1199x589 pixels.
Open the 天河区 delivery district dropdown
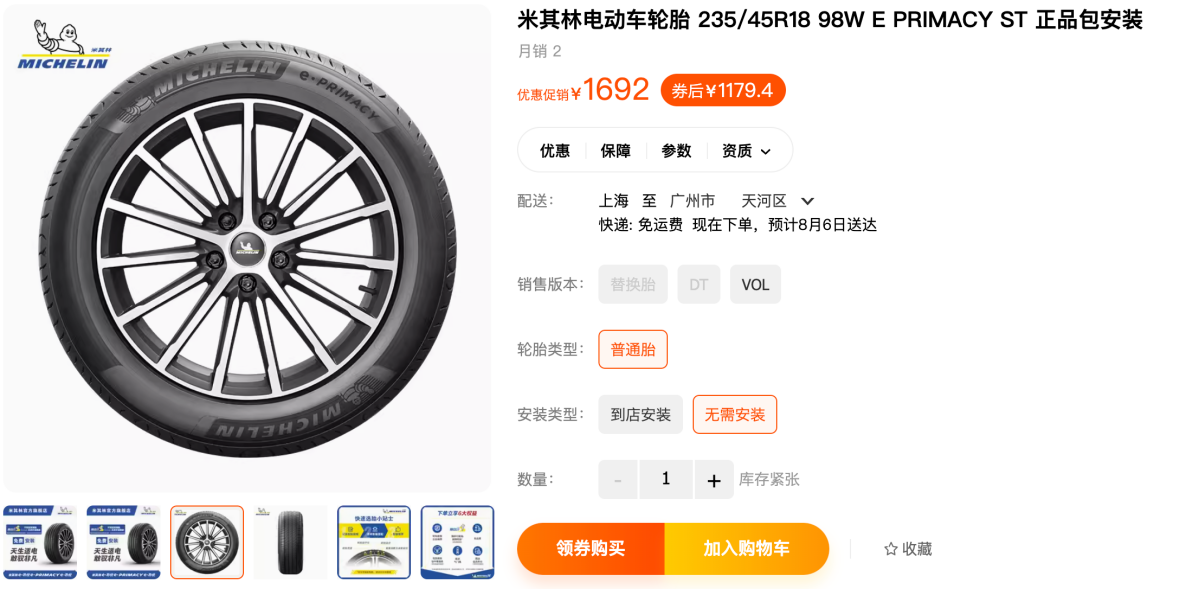pos(807,201)
